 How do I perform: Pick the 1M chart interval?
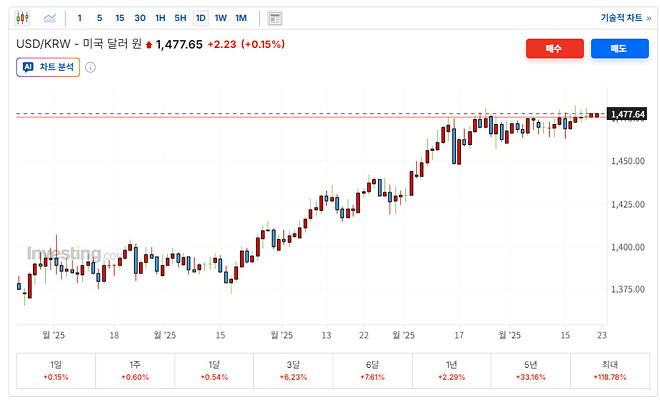click(241, 18)
